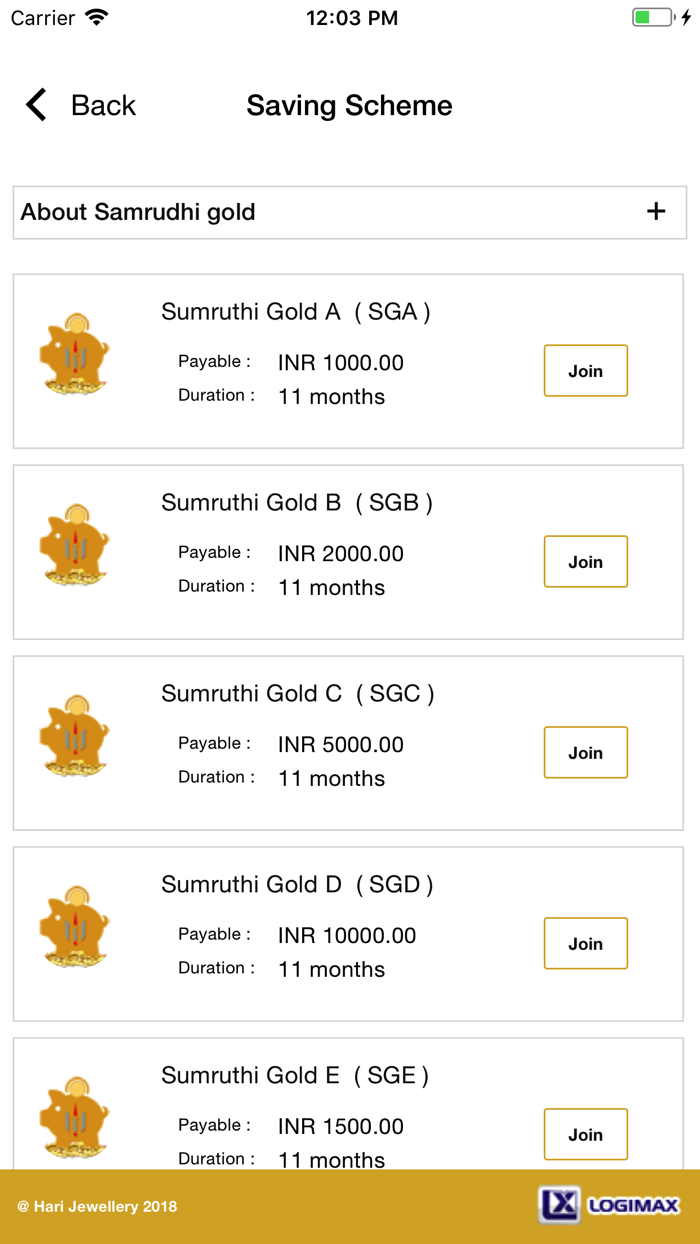Select the Sumruthi Gold D (SGD) title
700x1244 pixels.
(x=297, y=885)
